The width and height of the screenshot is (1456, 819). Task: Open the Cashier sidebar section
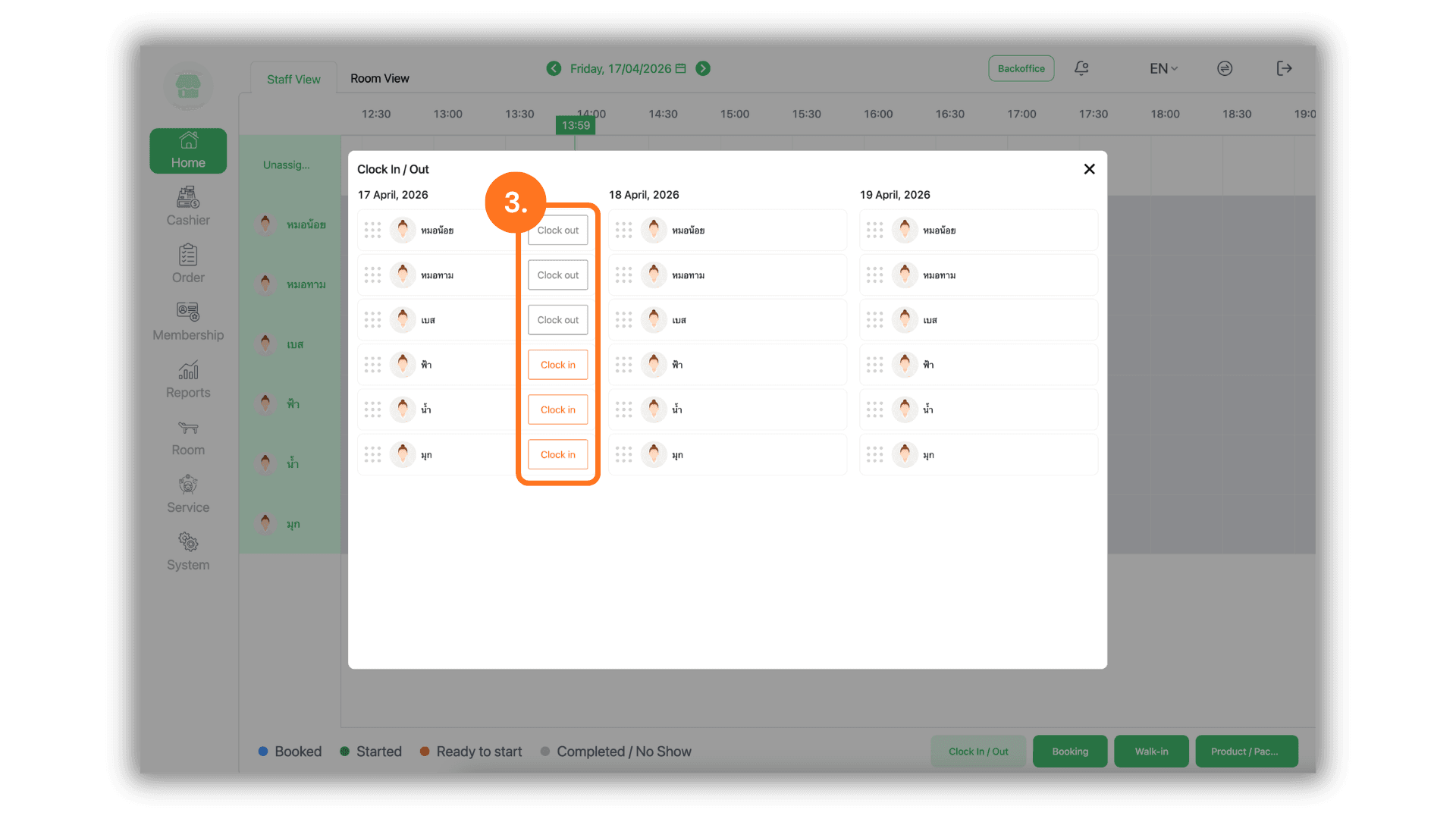point(188,207)
